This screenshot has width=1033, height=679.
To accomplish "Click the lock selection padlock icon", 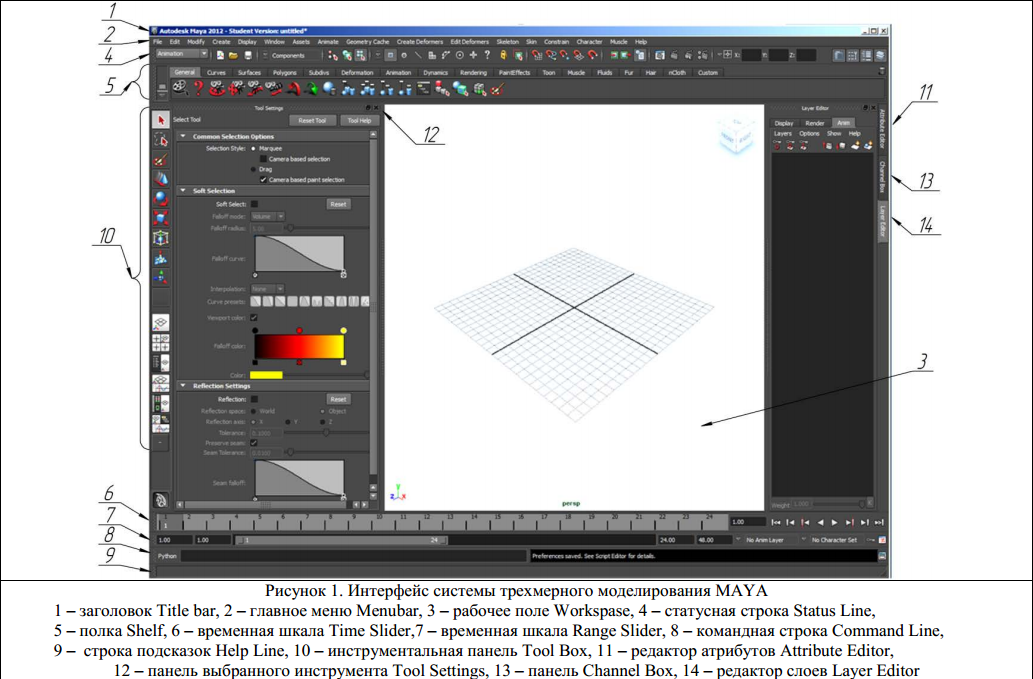I will pyautogui.click(x=503, y=55).
